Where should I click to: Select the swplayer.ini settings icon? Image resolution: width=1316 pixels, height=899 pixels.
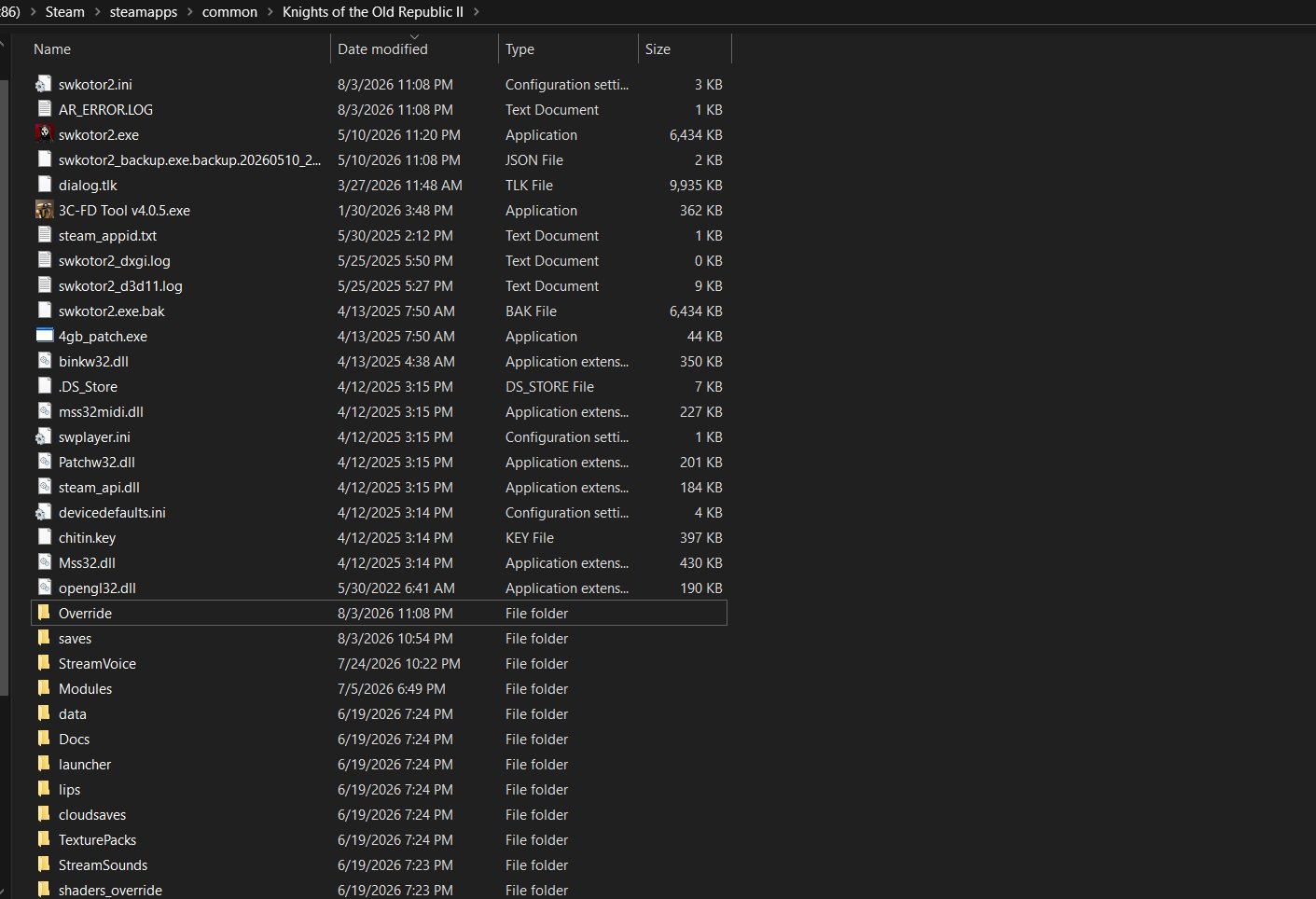click(44, 436)
